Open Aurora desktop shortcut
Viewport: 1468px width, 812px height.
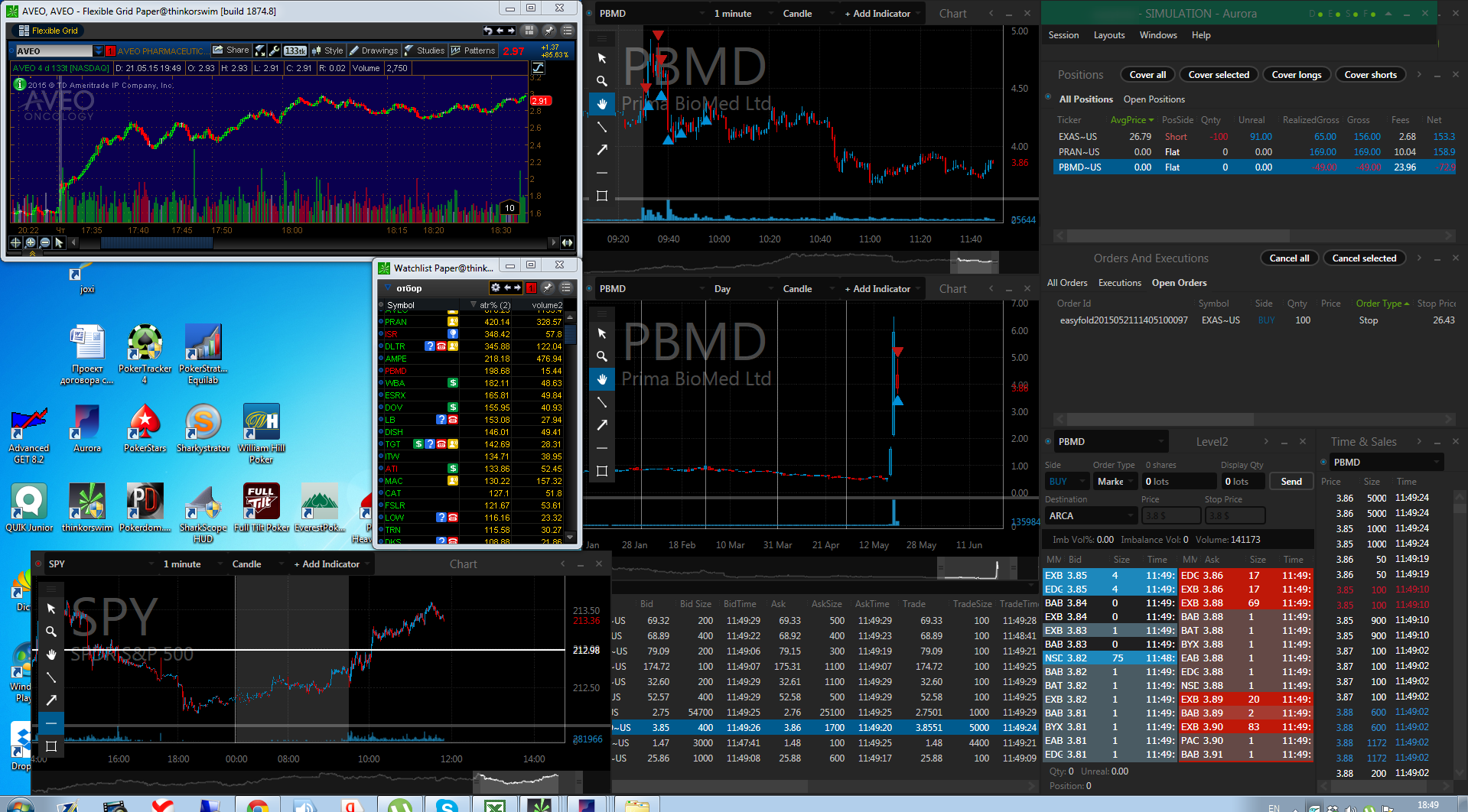[87, 428]
